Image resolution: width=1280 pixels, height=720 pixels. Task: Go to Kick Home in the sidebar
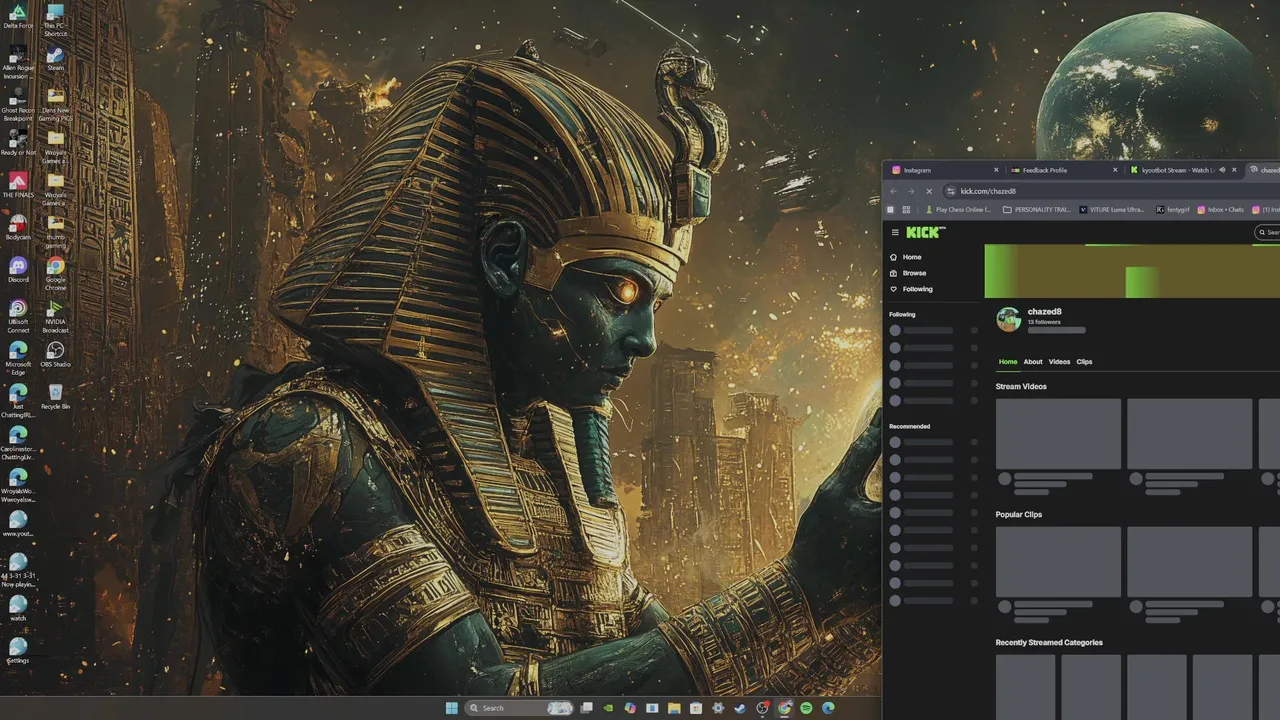click(x=906, y=257)
